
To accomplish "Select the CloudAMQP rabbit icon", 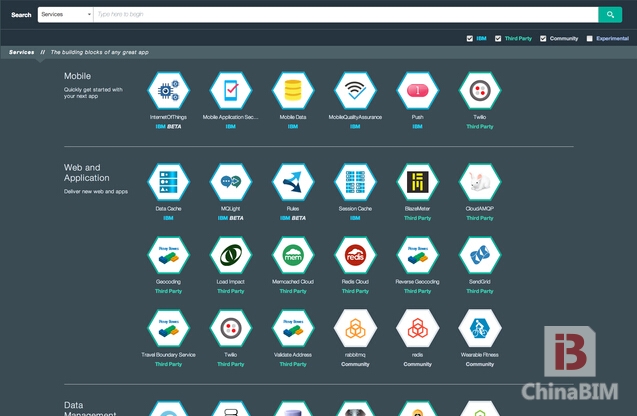I will (x=480, y=182).
